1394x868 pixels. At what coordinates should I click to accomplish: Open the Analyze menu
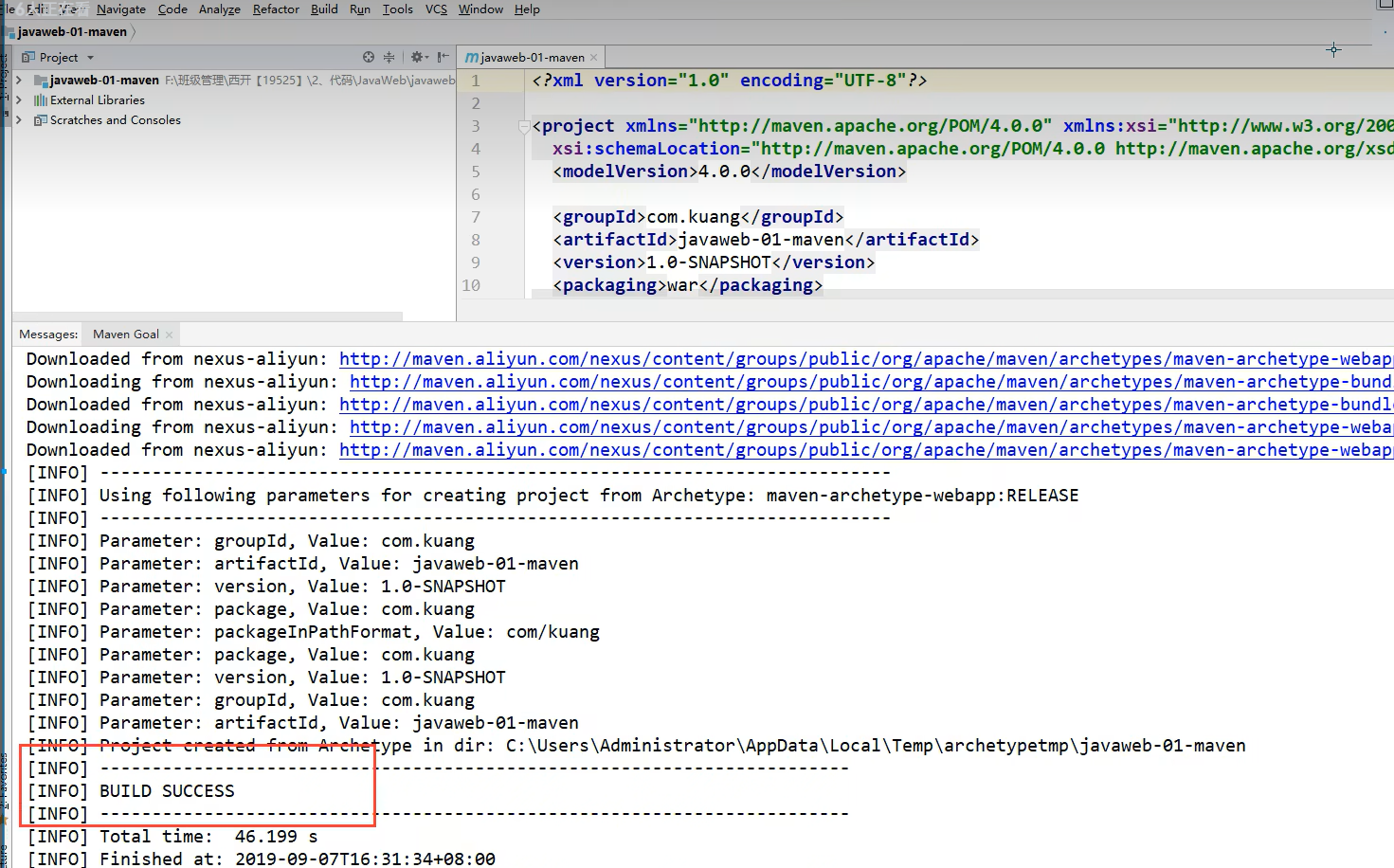(220, 9)
